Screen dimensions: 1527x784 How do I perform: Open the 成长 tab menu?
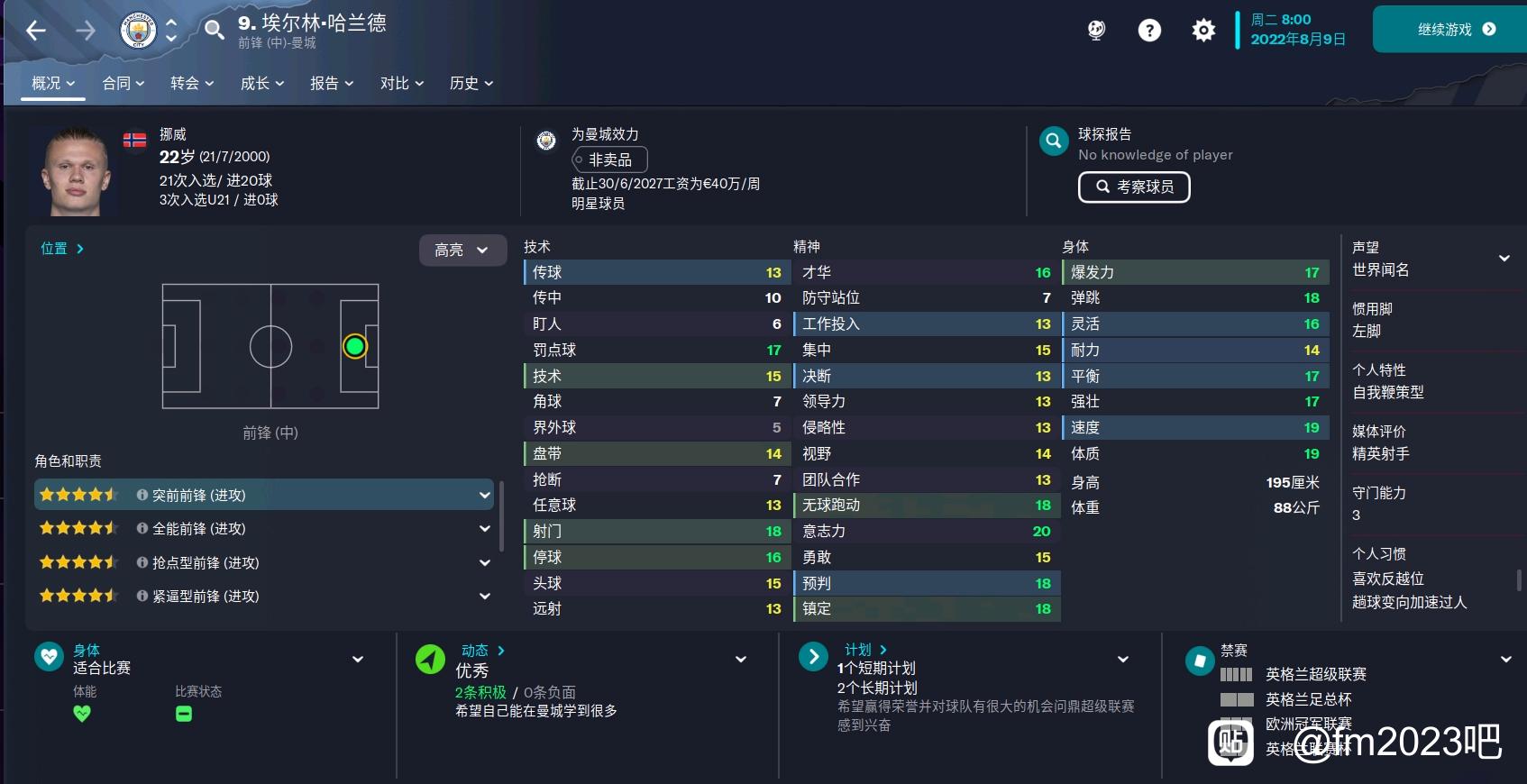pyautogui.click(x=262, y=83)
